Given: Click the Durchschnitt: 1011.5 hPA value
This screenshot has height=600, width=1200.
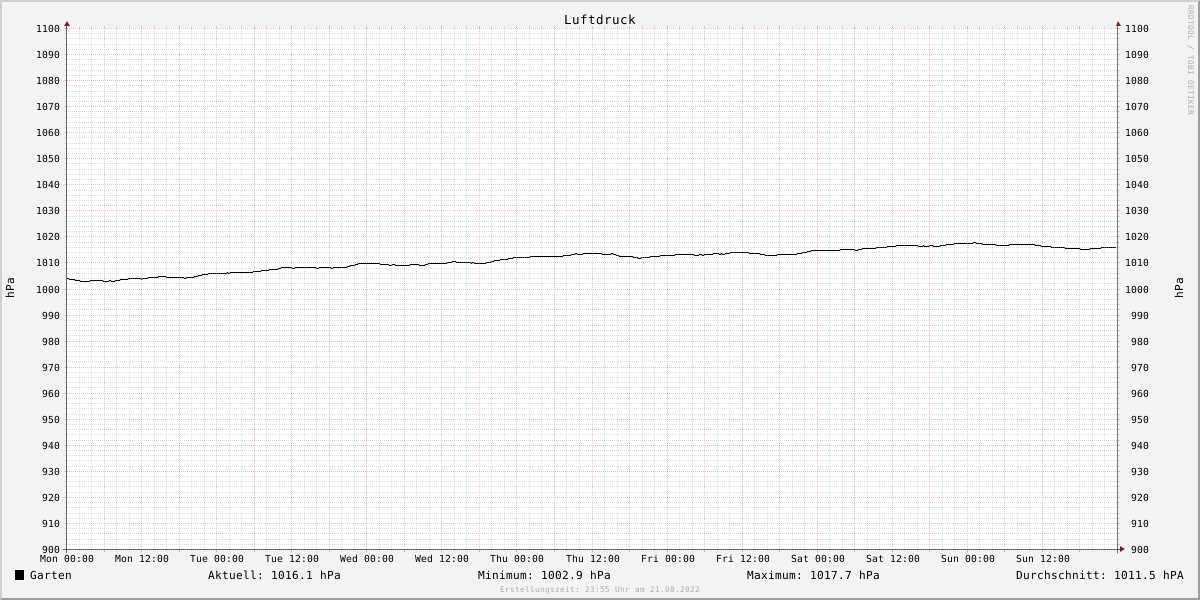Looking at the screenshot, I should pyautogui.click(x=1100, y=575).
